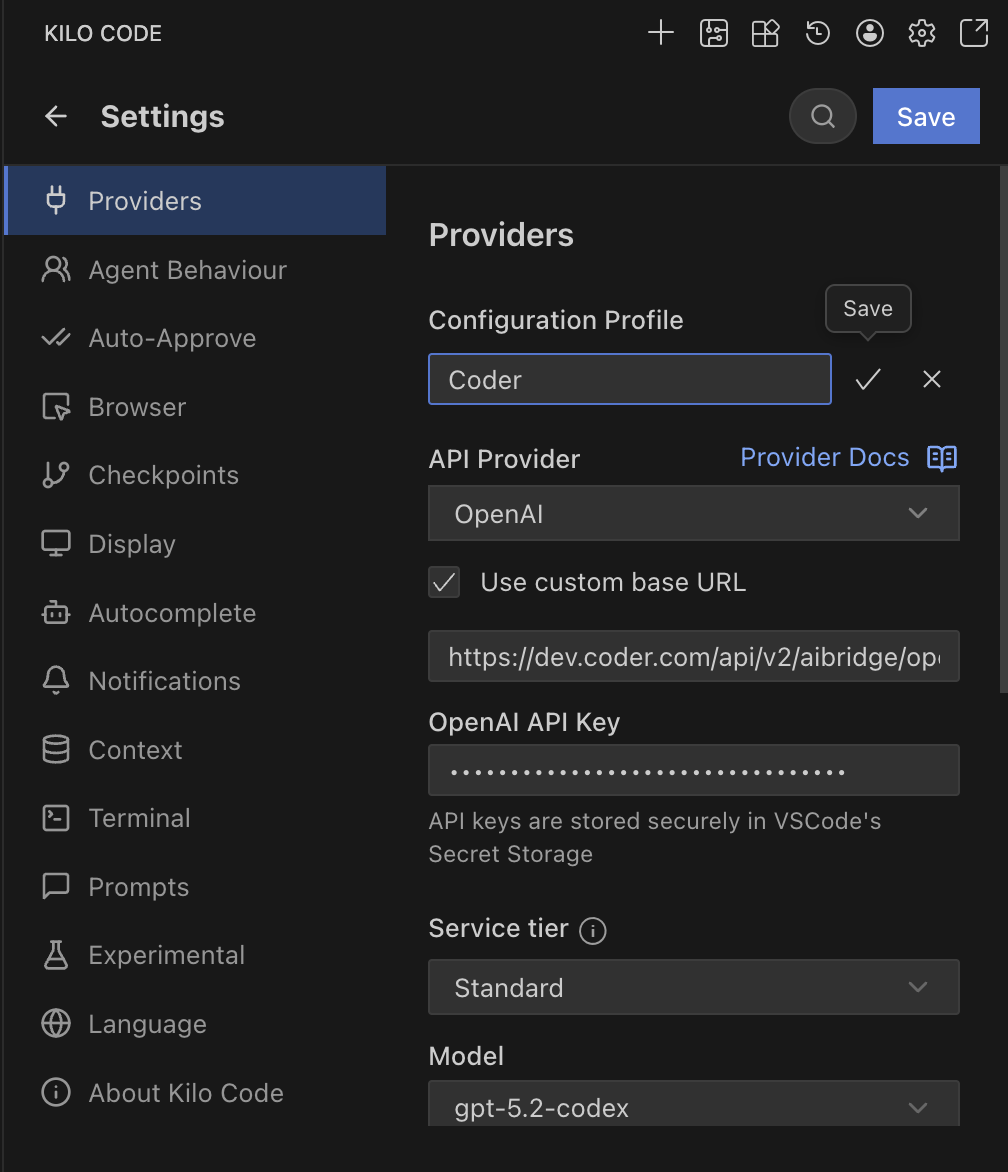Open Kilo Code in a new editor tab
Screen dimensions: 1008x1172
tap(973, 33)
